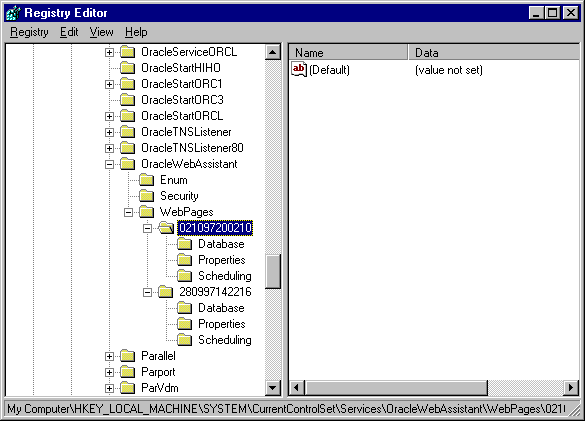Select the 280997142216 key label

pyautogui.click(x=215, y=292)
